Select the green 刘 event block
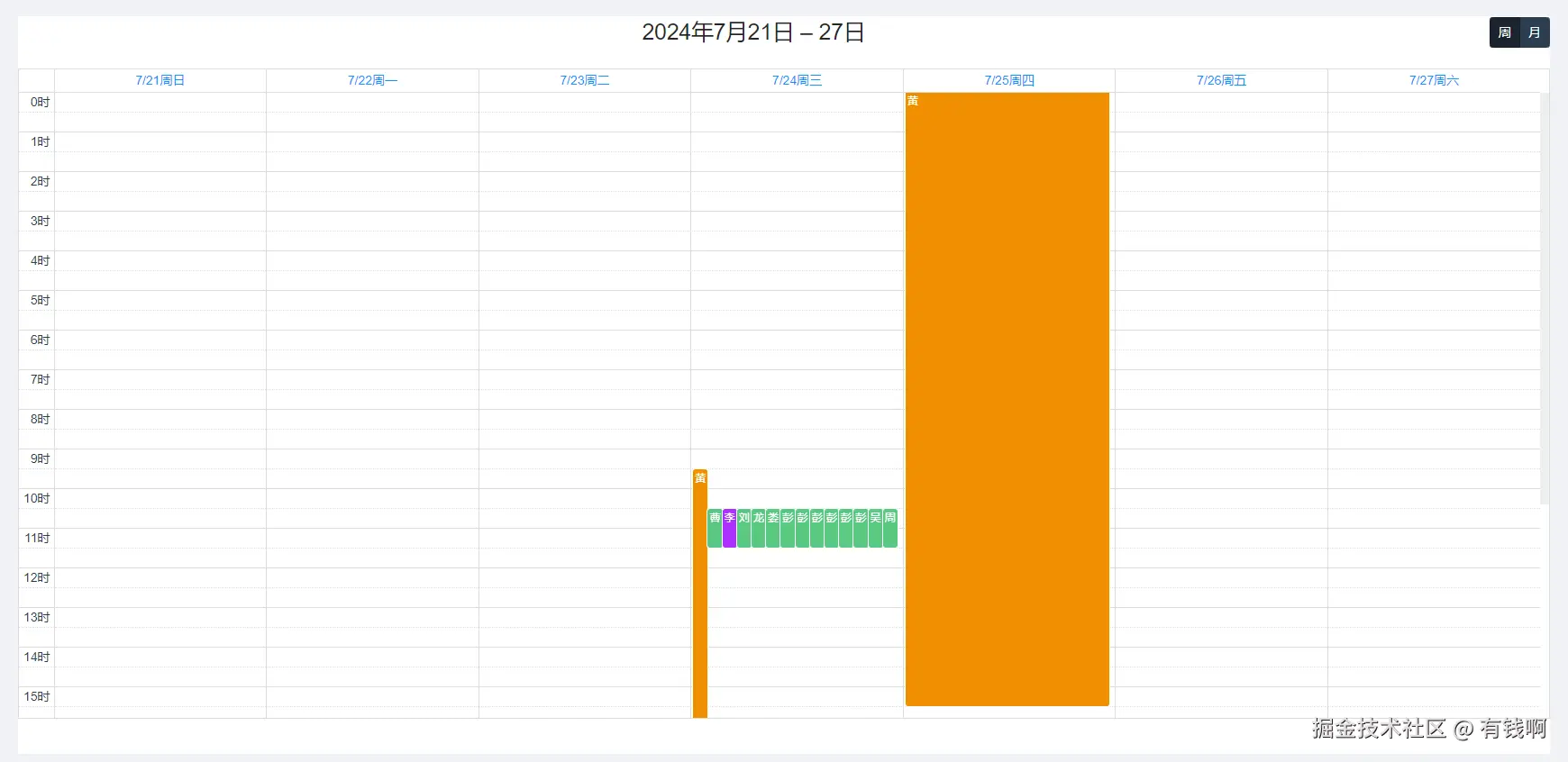 [x=743, y=528]
